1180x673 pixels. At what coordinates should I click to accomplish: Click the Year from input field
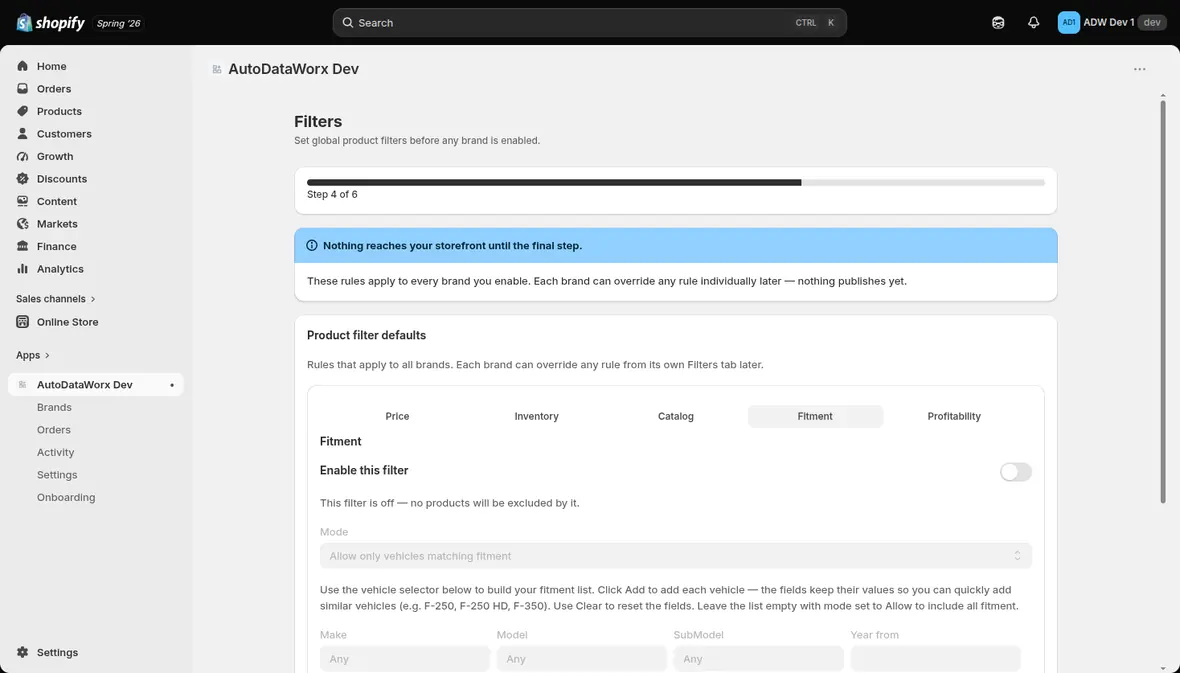[935, 659]
